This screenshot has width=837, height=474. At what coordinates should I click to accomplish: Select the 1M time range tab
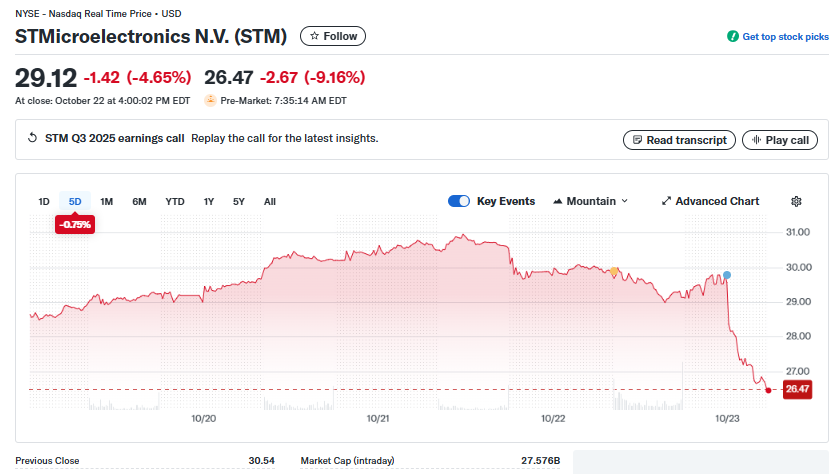[x=107, y=201]
